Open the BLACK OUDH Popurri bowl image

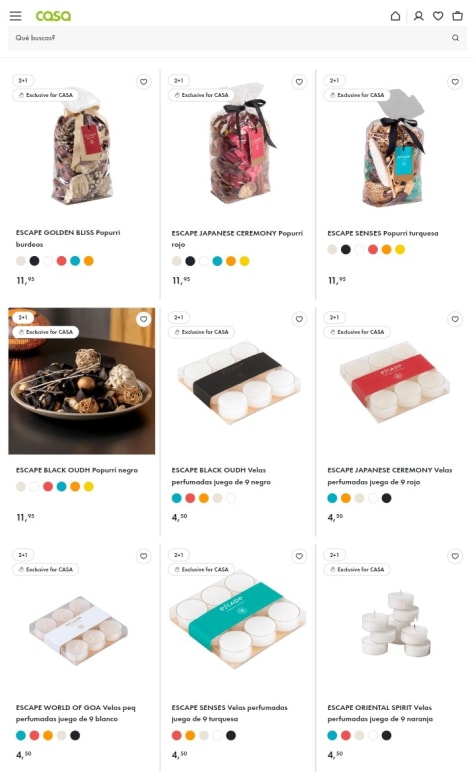click(82, 381)
